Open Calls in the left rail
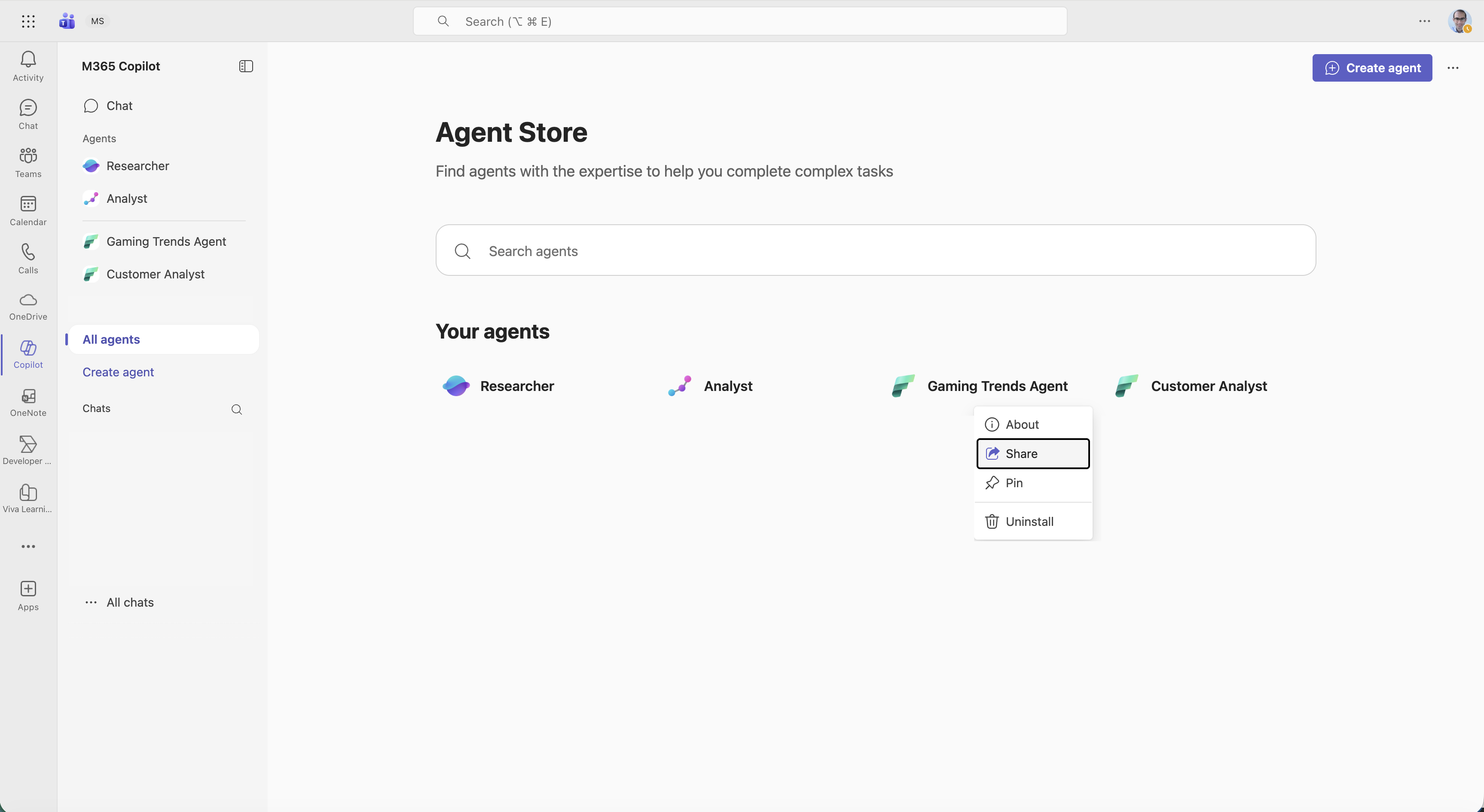Screen dimensions: 1484x812 coord(28,259)
